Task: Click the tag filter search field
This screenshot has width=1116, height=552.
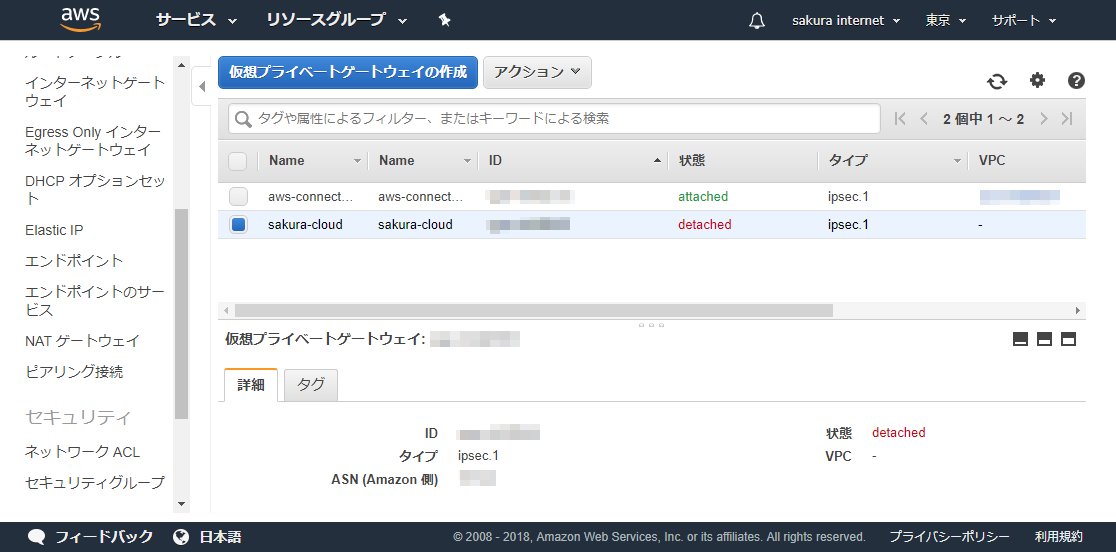Action: pyautogui.click(x=555, y=118)
